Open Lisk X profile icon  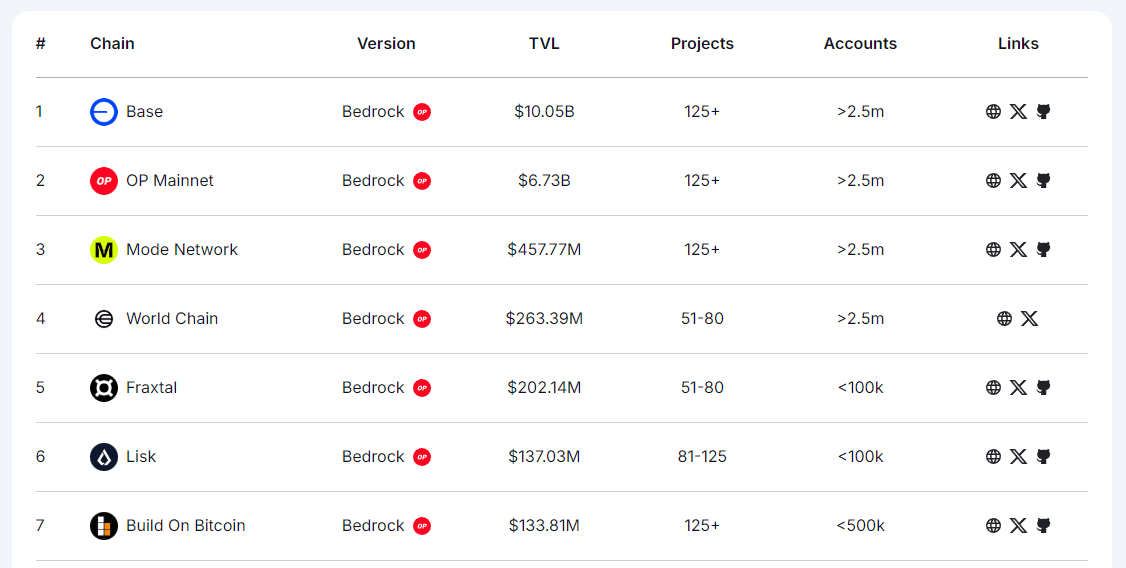(1018, 456)
